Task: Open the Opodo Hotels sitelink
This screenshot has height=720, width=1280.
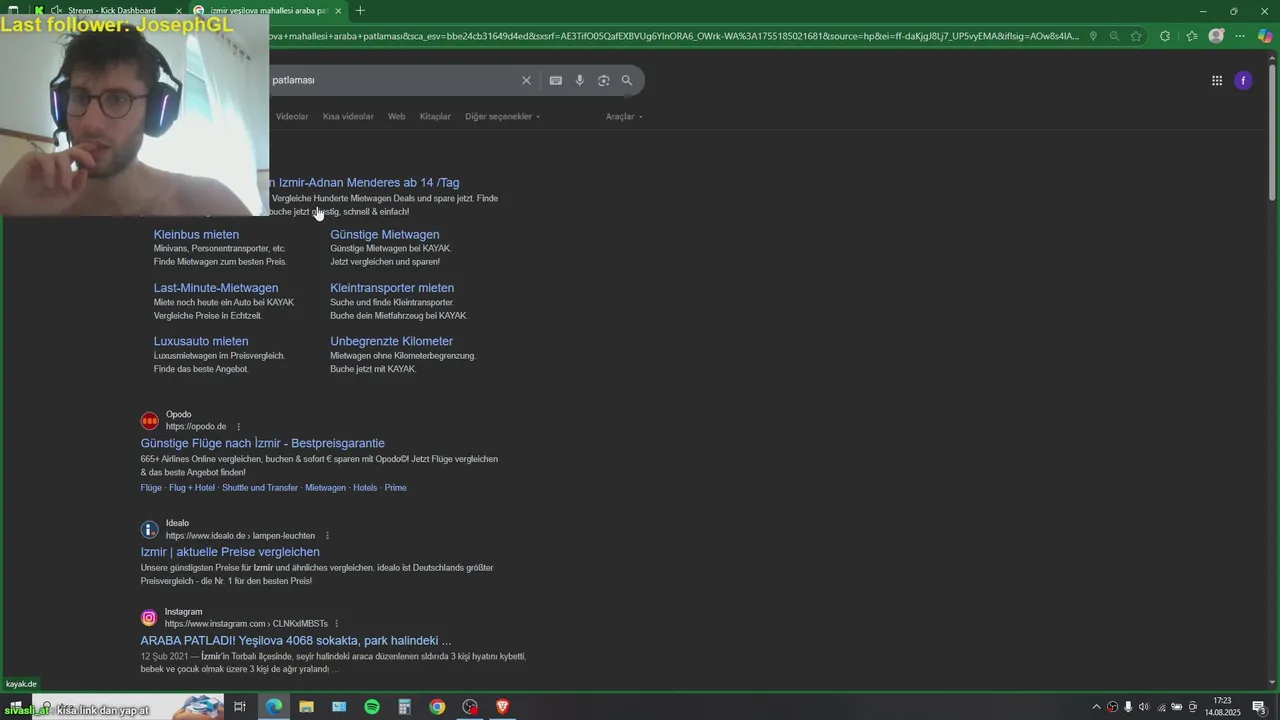Action: tap(365, 488)
